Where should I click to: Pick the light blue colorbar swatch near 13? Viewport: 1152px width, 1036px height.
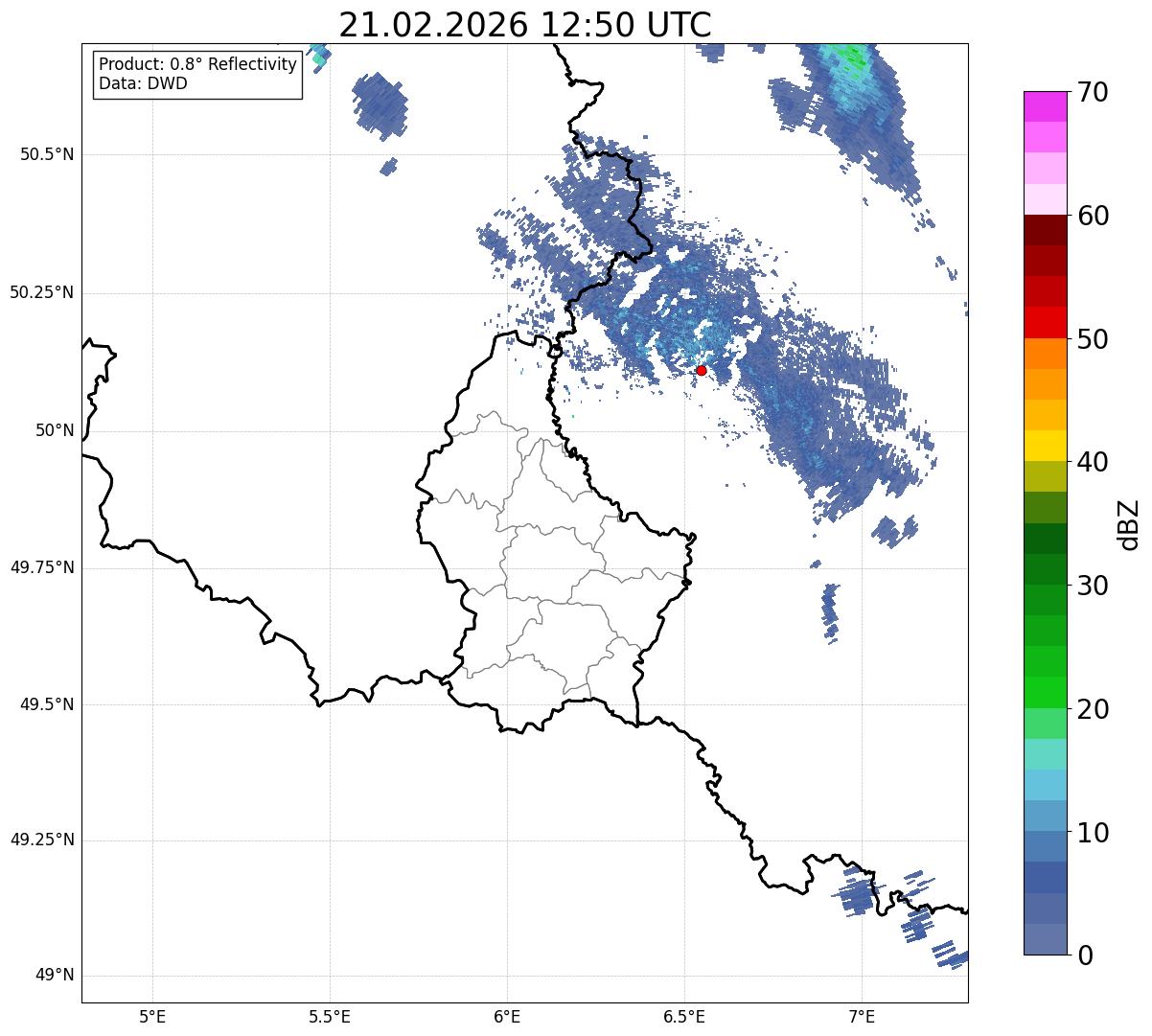tap(1045, 785)
